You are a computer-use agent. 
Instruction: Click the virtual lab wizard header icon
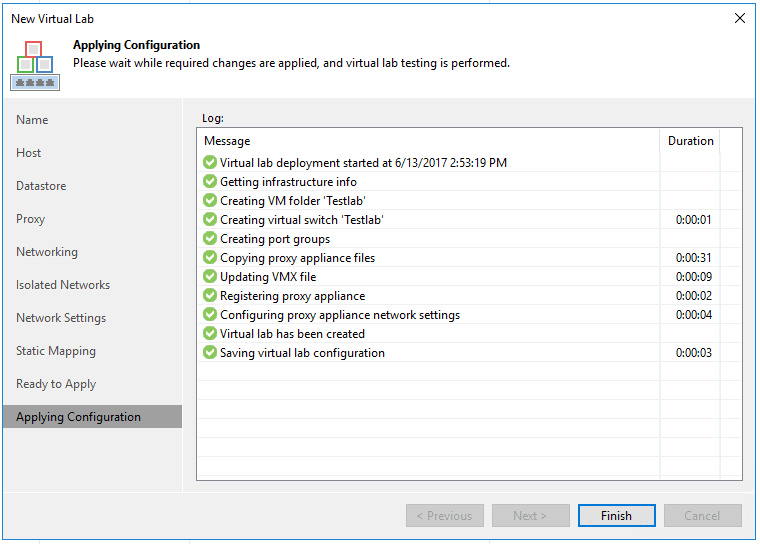[34, 65]
